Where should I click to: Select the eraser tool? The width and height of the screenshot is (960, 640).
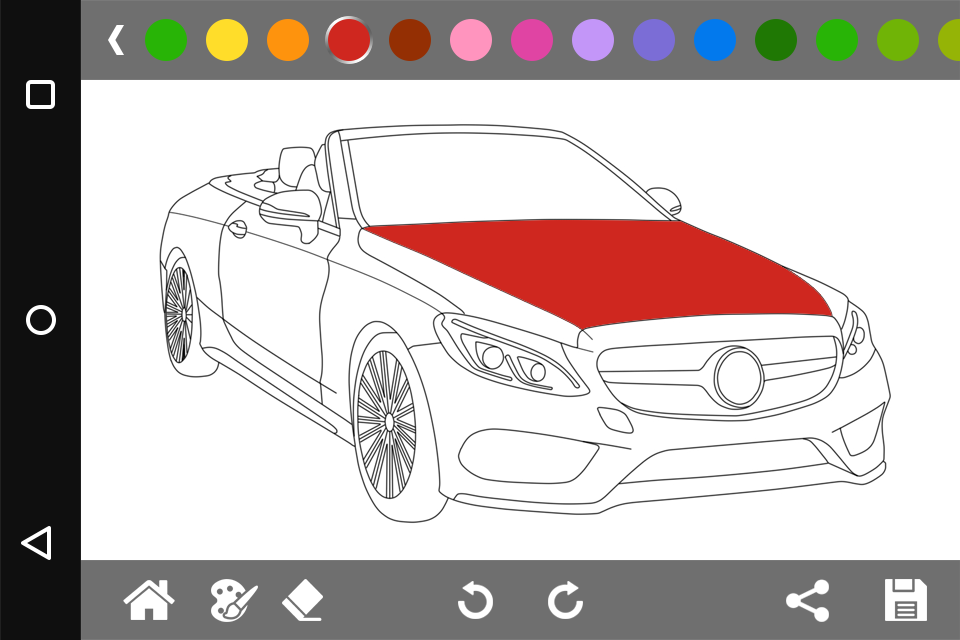coord(303,601)
